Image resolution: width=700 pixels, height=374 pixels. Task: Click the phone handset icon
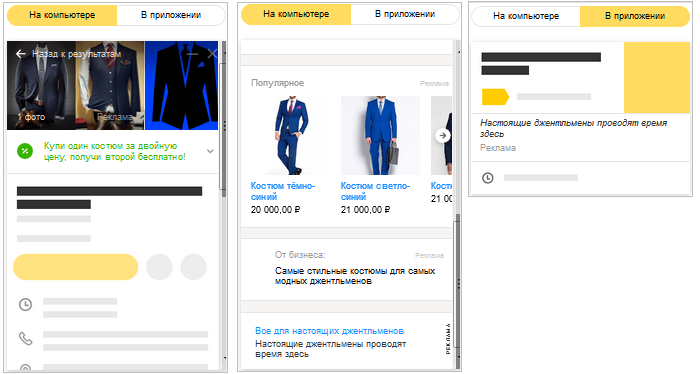coord(25,338)
